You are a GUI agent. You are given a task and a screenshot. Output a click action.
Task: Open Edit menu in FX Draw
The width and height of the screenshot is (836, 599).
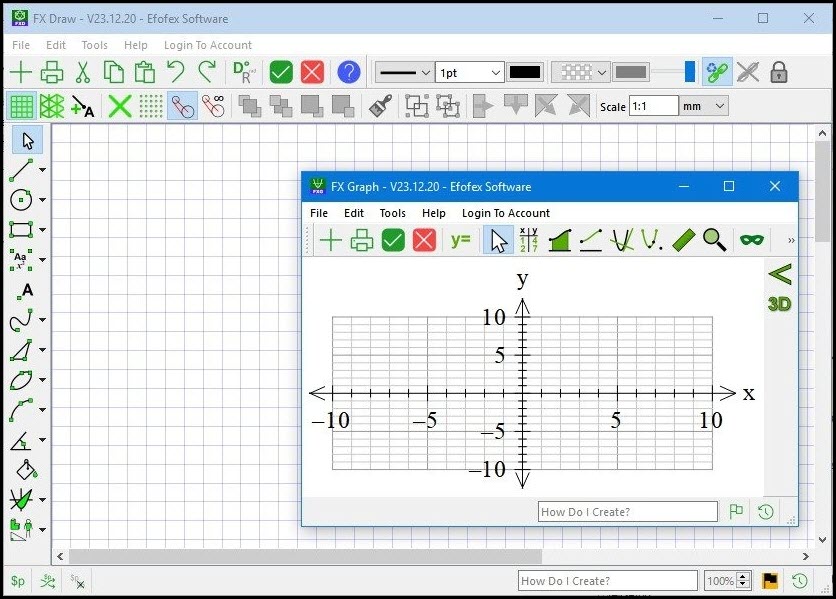(55, 45)
